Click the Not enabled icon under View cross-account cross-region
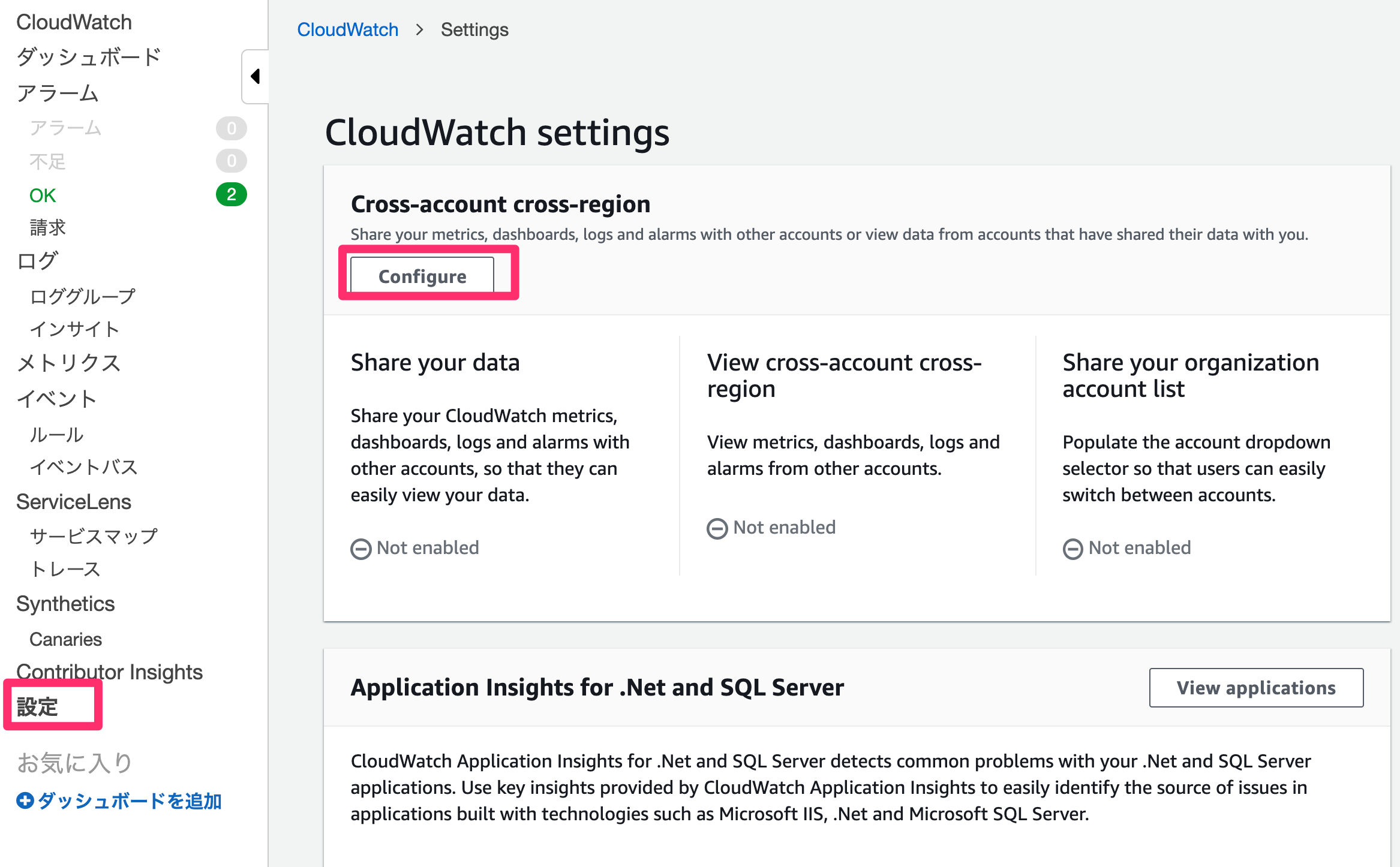This screenshot has height=867, width=1400. (717, 528)
